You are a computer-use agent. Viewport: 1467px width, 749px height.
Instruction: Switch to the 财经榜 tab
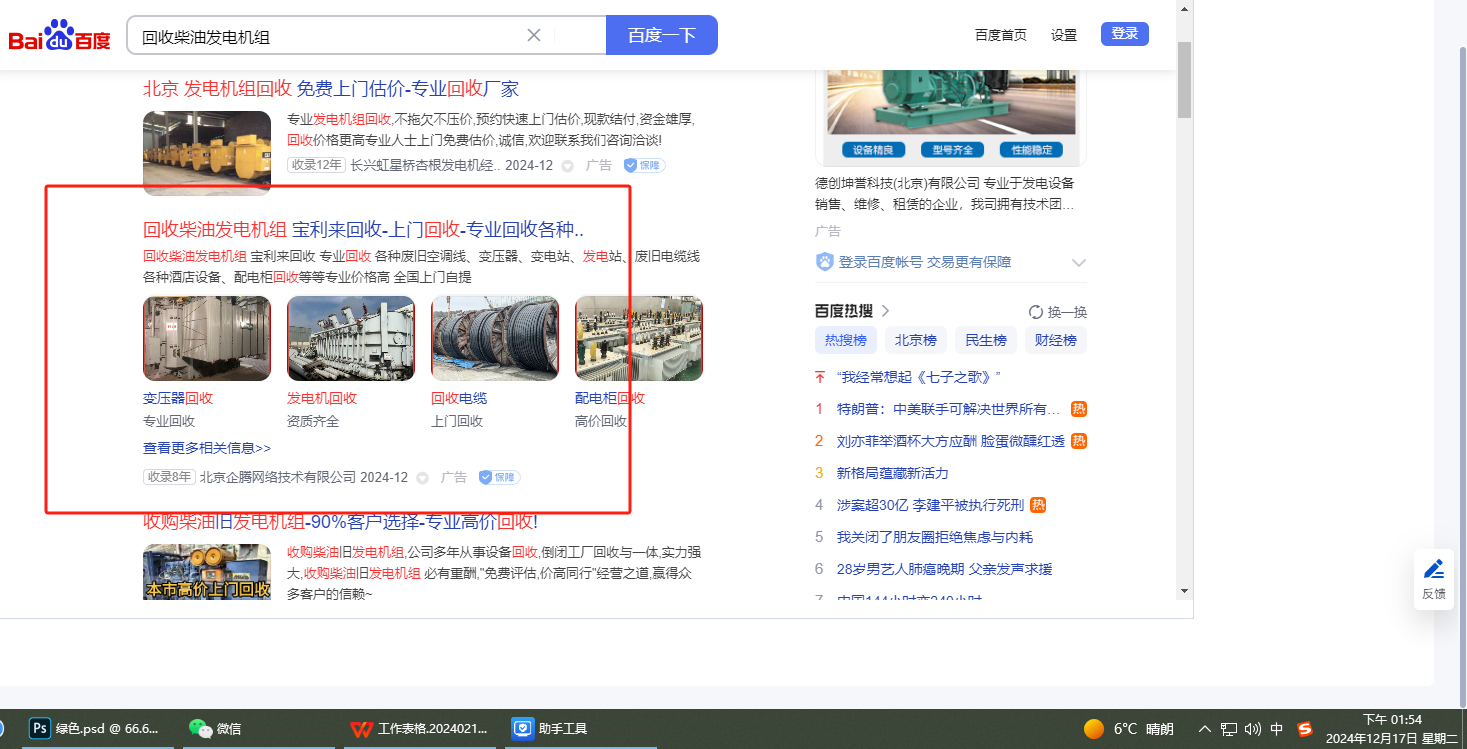[x=1056, y=340]
